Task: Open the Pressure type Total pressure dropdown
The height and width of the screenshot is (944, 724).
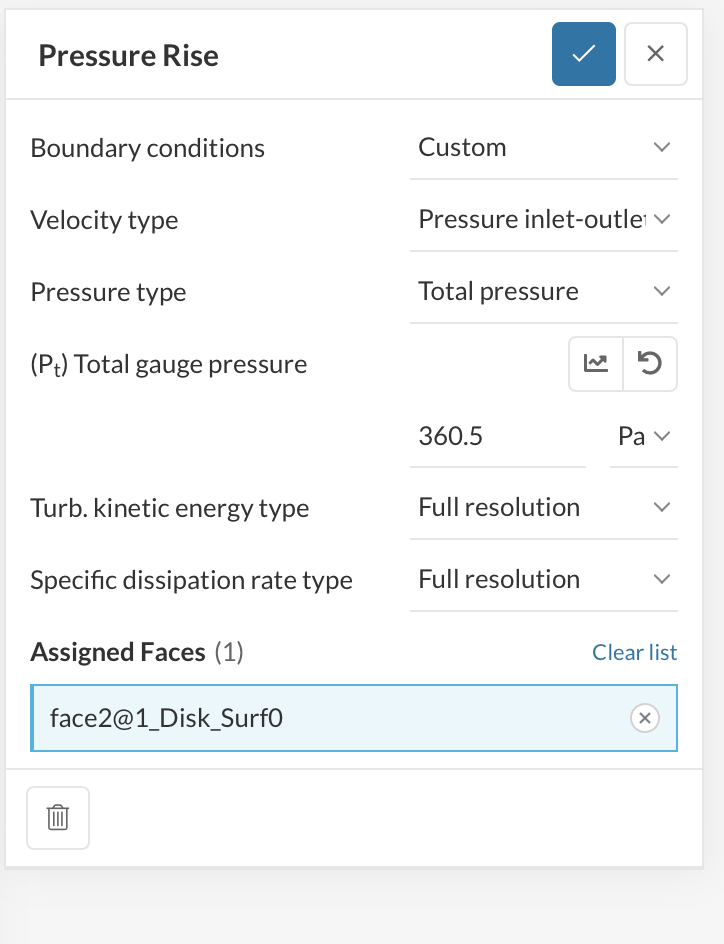Action: tap(543, 292)
